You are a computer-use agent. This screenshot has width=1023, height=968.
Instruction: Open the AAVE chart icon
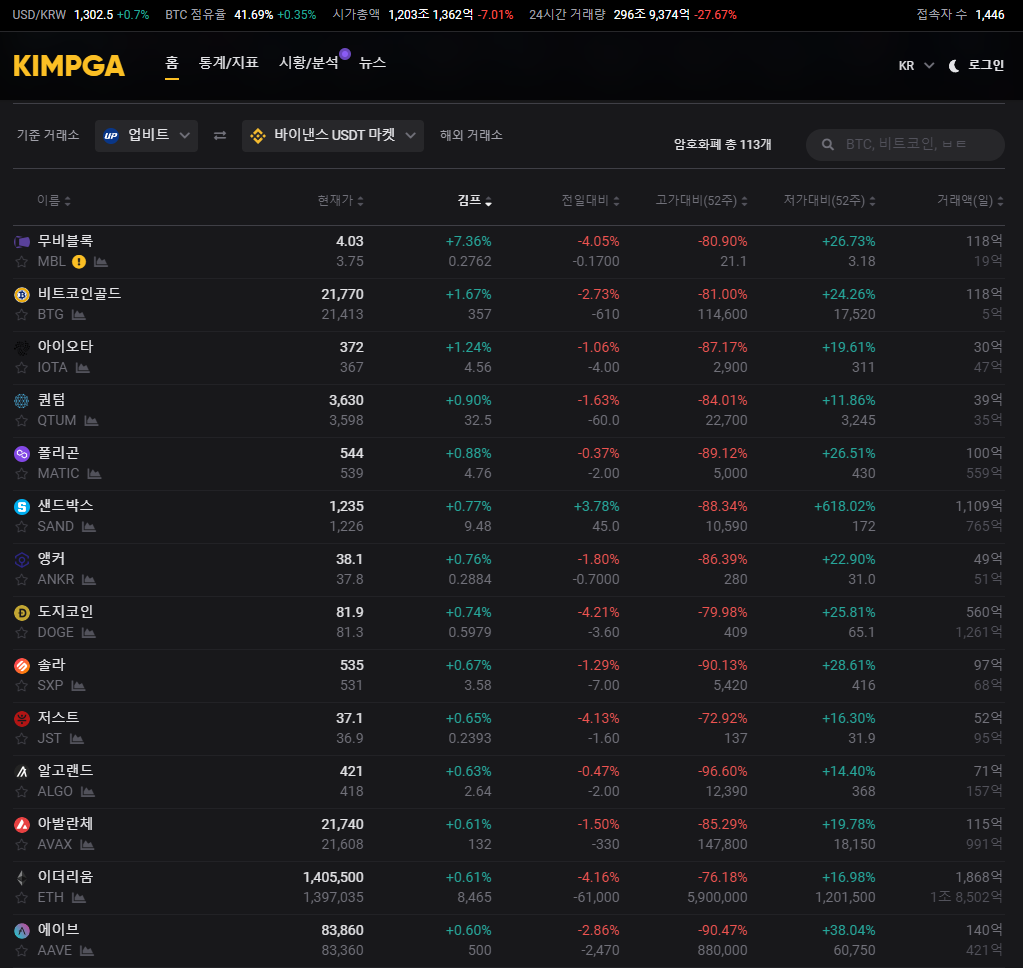point(87,950)
